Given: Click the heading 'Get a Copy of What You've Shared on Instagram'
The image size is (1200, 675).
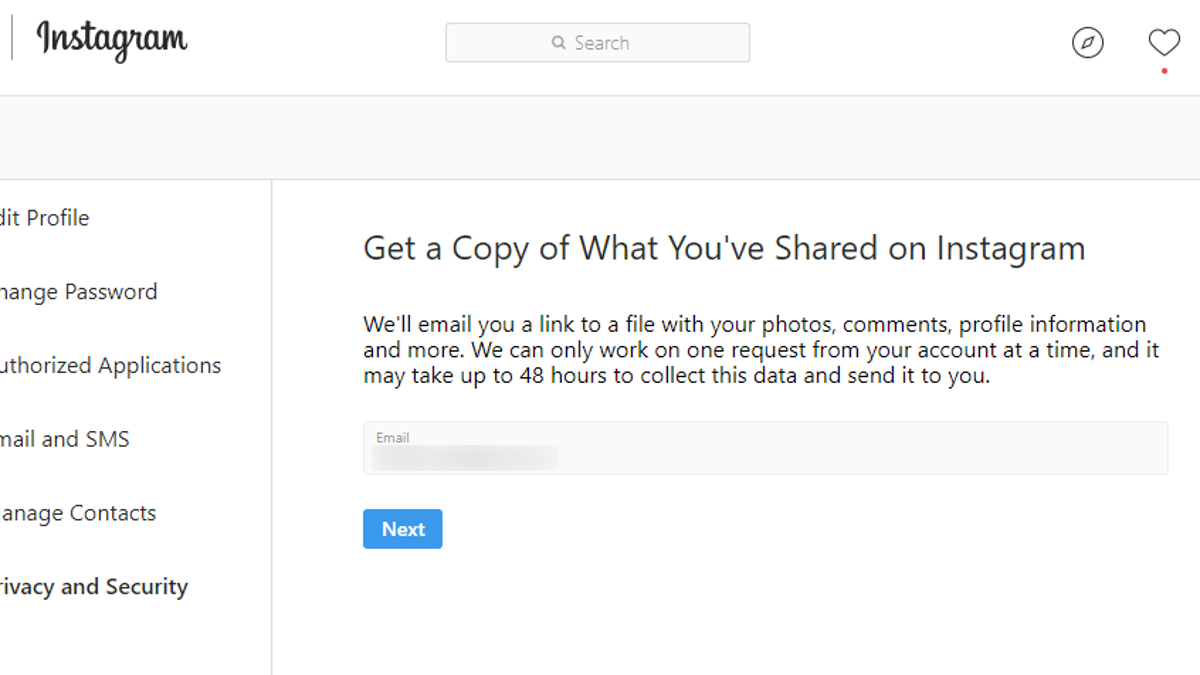Looking at the screenshot, I should pyautogui.click(x=724, y=248).
